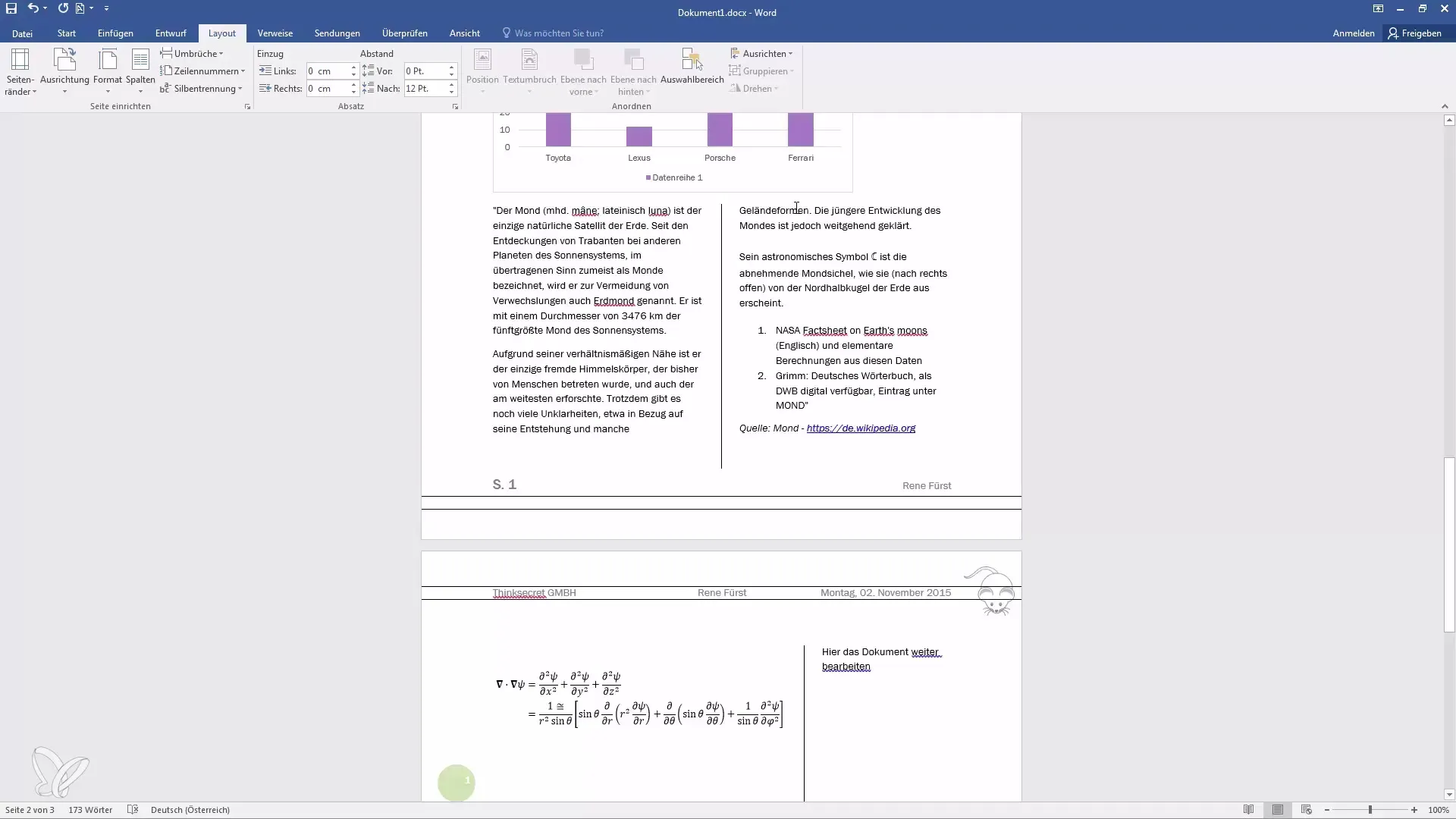Redo the last action
Viewport: 1456px width, 819px height.
click(x=63, y=8)
